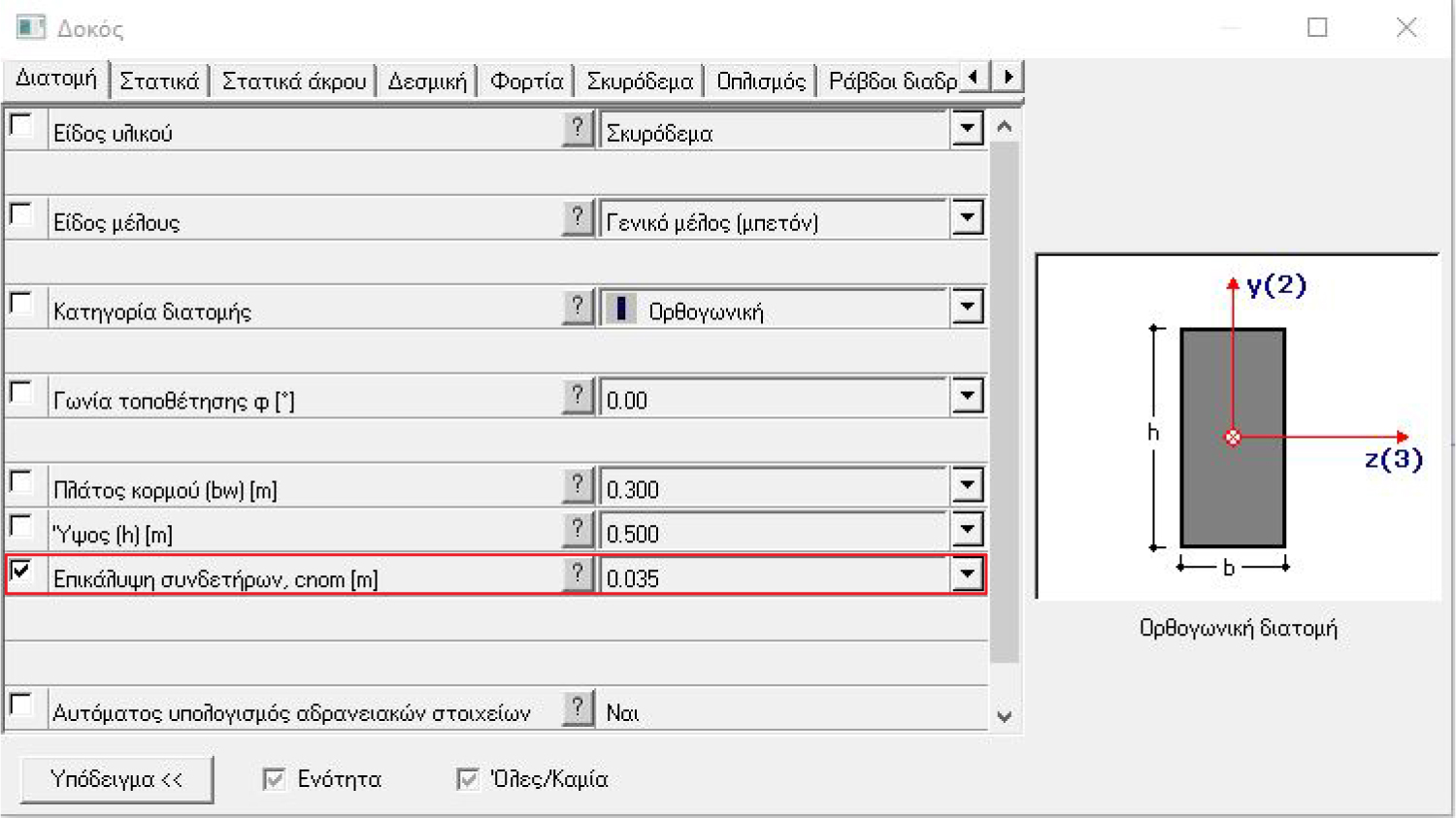This screenshot has width=1456, height=818.
Task: Click the property list scroll up arrow
Action: 1005,126
